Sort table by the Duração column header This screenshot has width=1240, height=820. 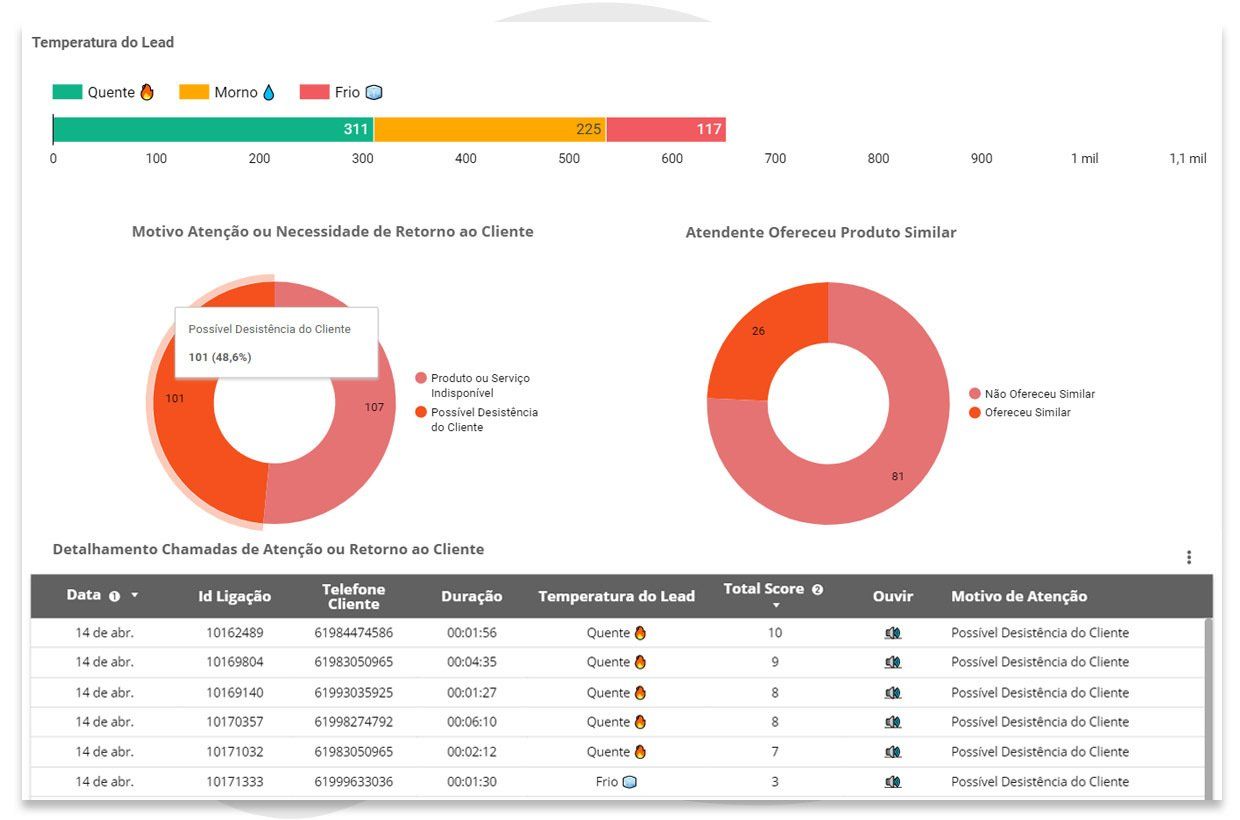coord(471,596)
